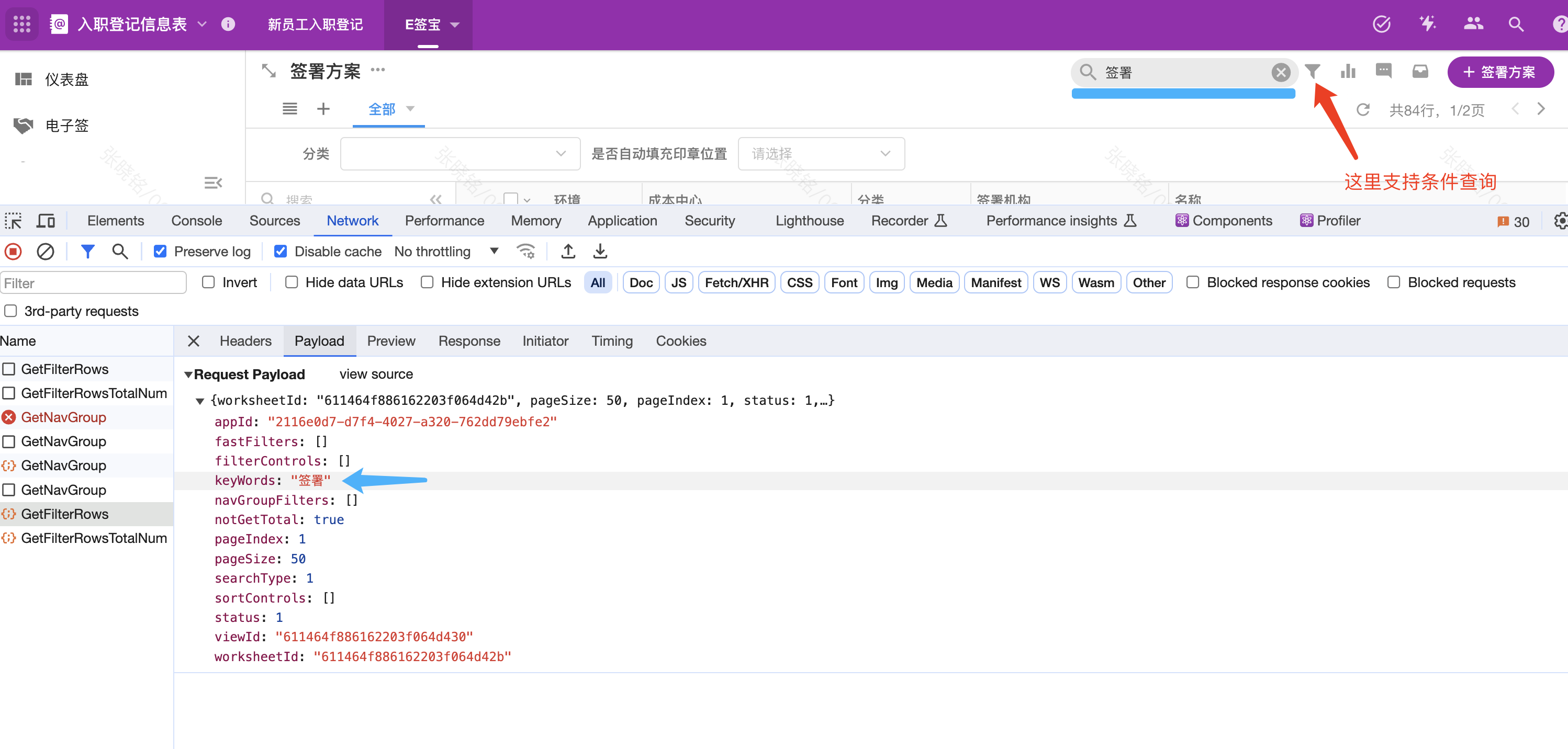The height and width of the screenshot is (749, 1568).
Task: Click the + 签署方案 button
Action: pyautogui.click(x=1499, y=72)
